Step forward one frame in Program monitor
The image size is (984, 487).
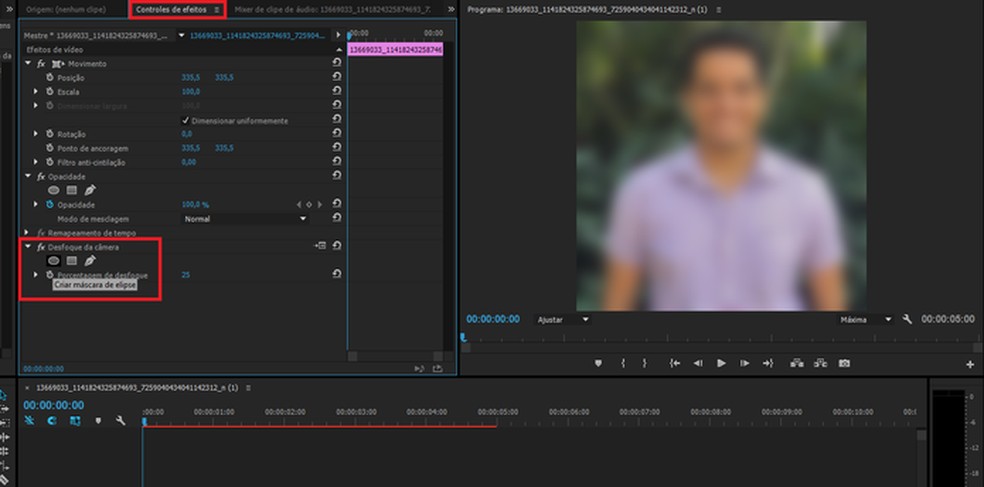coord(744,363)
